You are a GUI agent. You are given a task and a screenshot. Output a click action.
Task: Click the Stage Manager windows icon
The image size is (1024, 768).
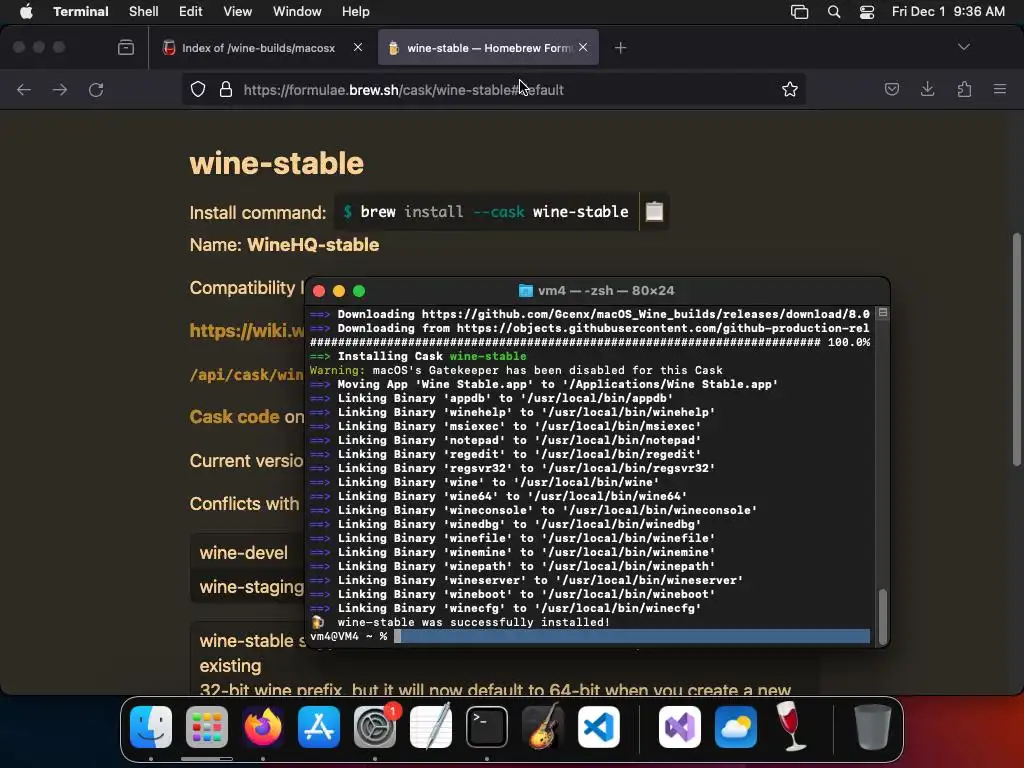click(x=799, y=12)
